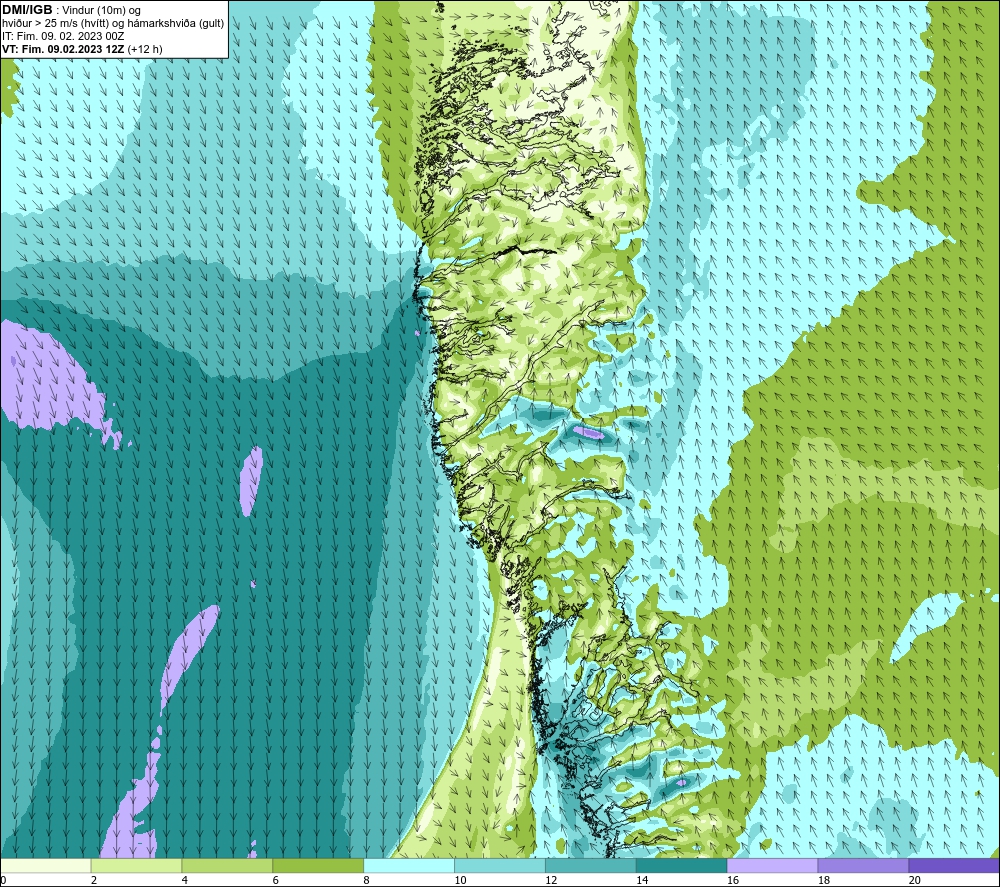Click the 2–4 m/s light green legend swatch
Screen dimensions: 1000x887
click(136, 866)
